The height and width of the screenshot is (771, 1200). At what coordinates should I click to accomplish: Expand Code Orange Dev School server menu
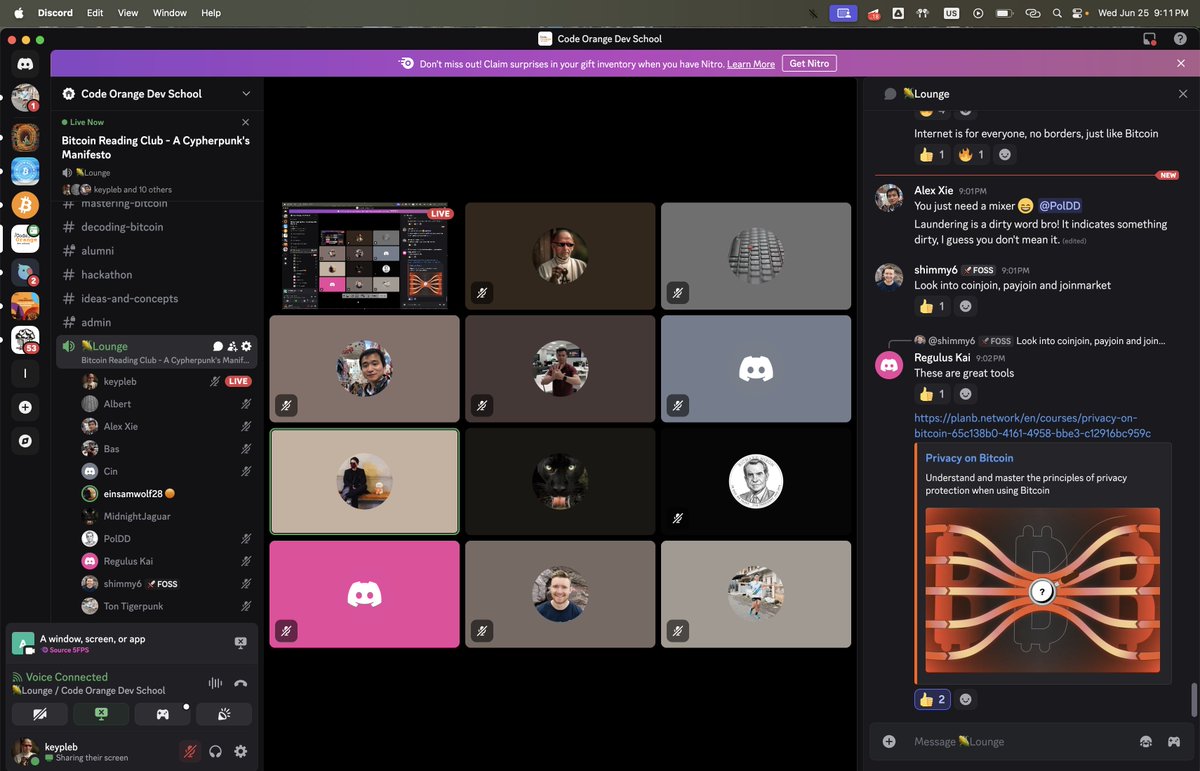coord(157,94)
